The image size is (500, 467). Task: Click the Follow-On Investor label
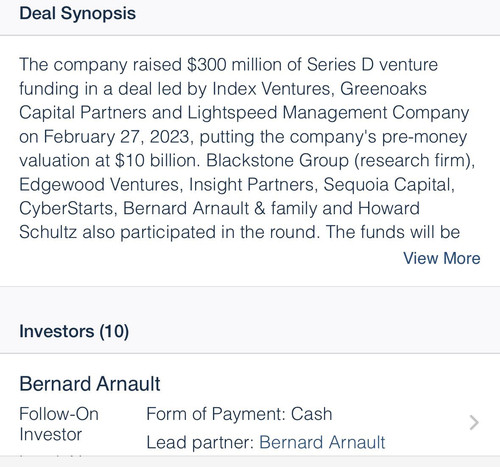[x=59, y=424]
